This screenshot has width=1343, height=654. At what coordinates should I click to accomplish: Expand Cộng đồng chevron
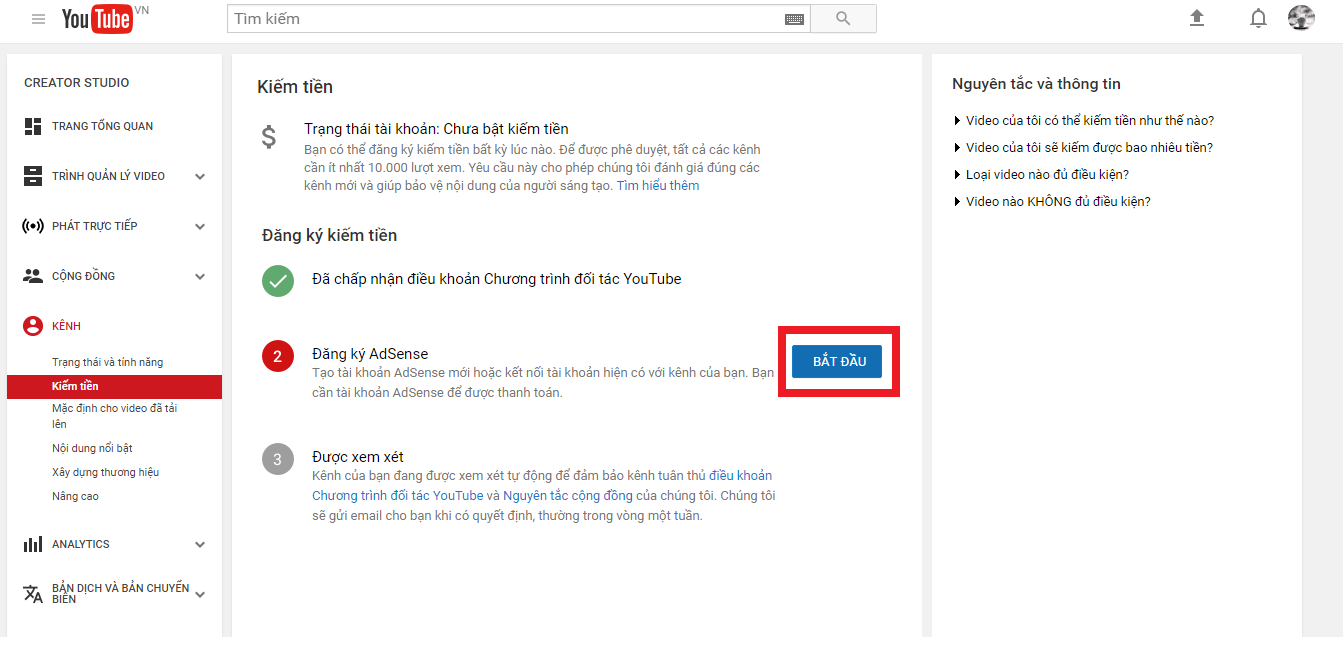tap(200, 277)
